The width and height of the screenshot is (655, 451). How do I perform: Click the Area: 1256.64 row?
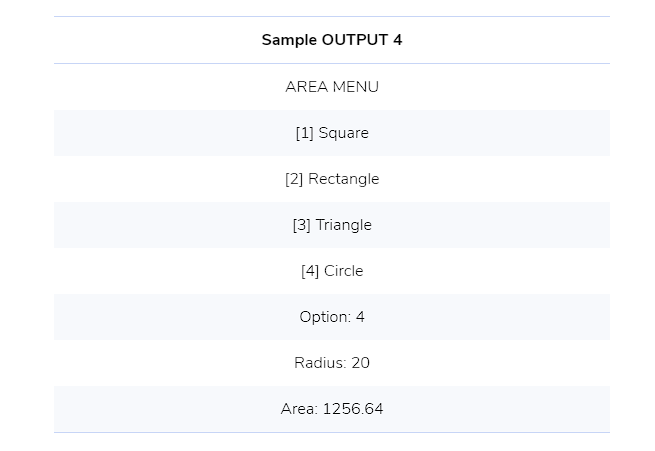[332, 409]
